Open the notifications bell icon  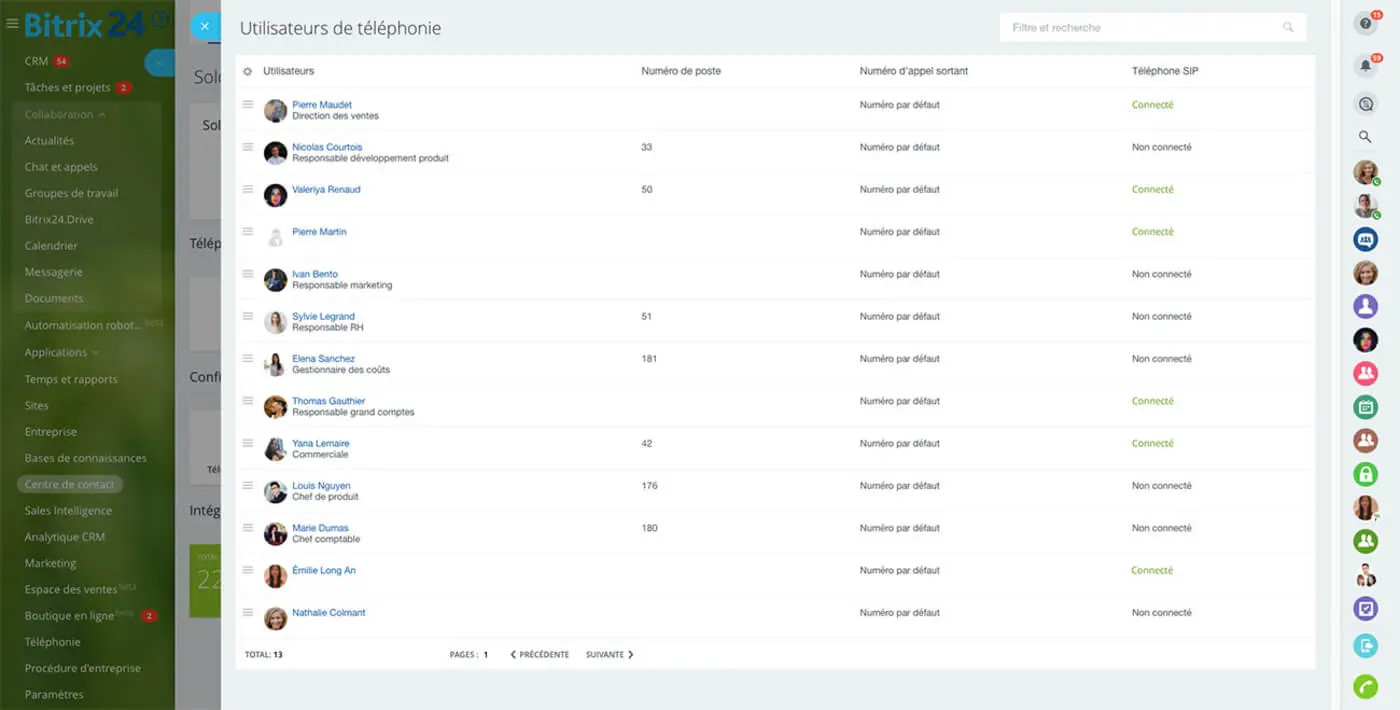click(x=1365, y=66)
